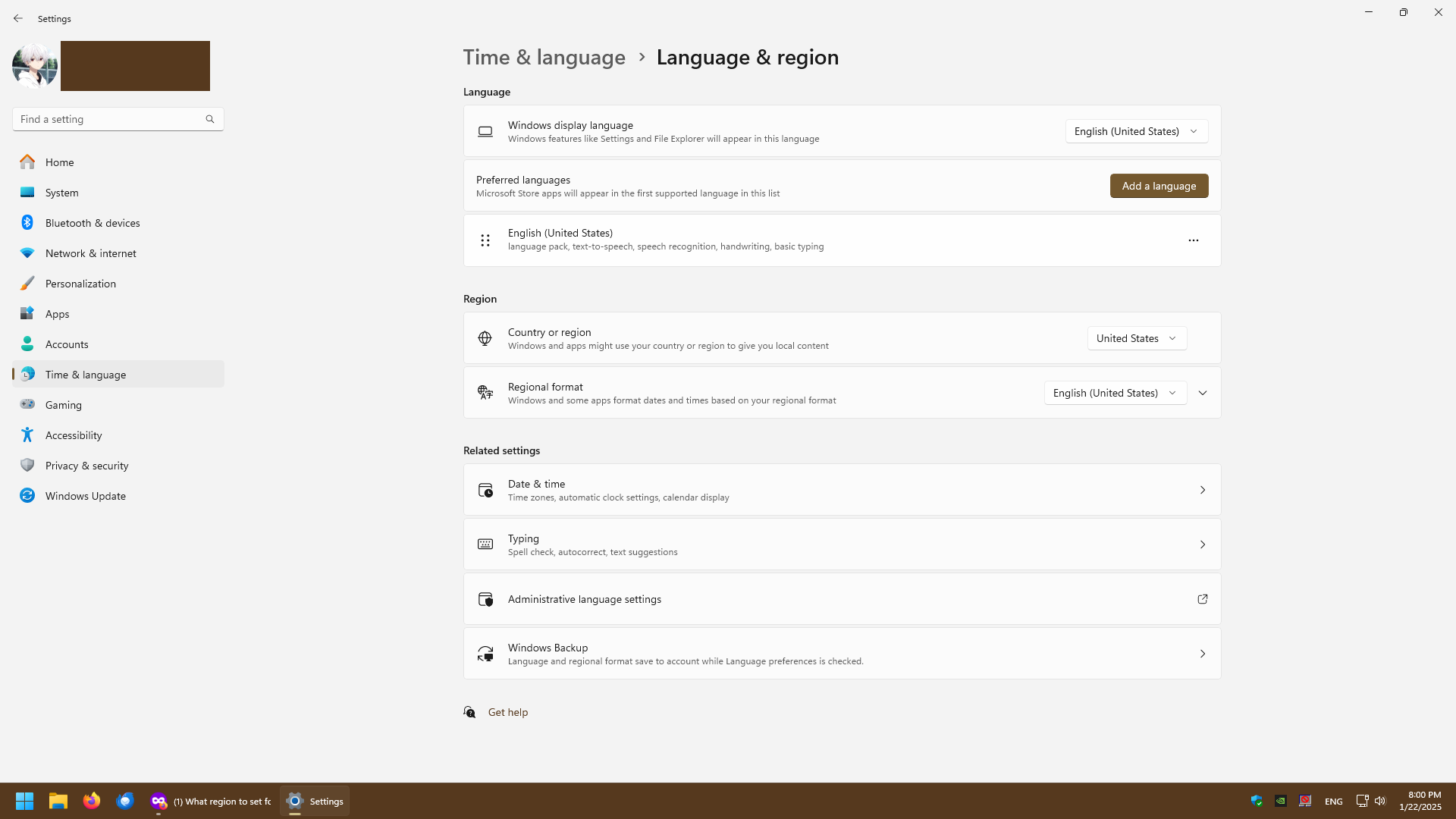Click the Find a setting search box
Viewport: 1456px width, 819px height.
118,119
